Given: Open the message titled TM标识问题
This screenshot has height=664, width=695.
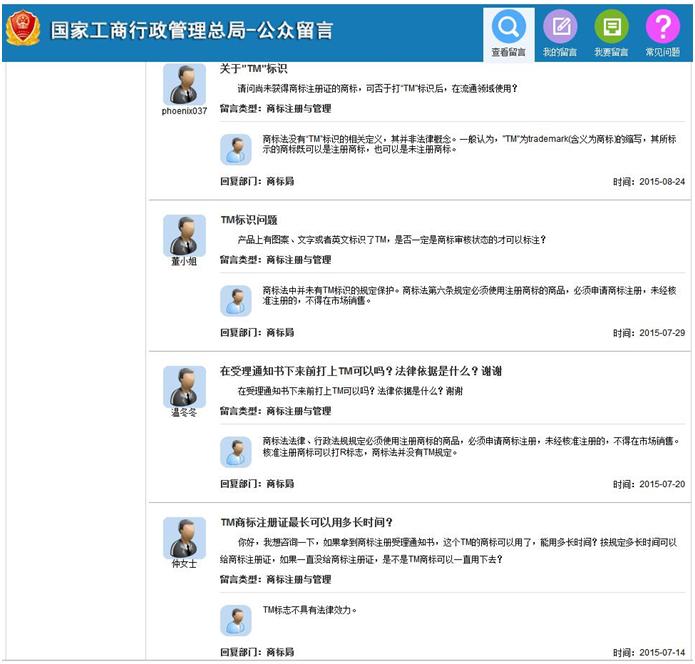Looking at the screenshot, I should click(x=249, y=220).
